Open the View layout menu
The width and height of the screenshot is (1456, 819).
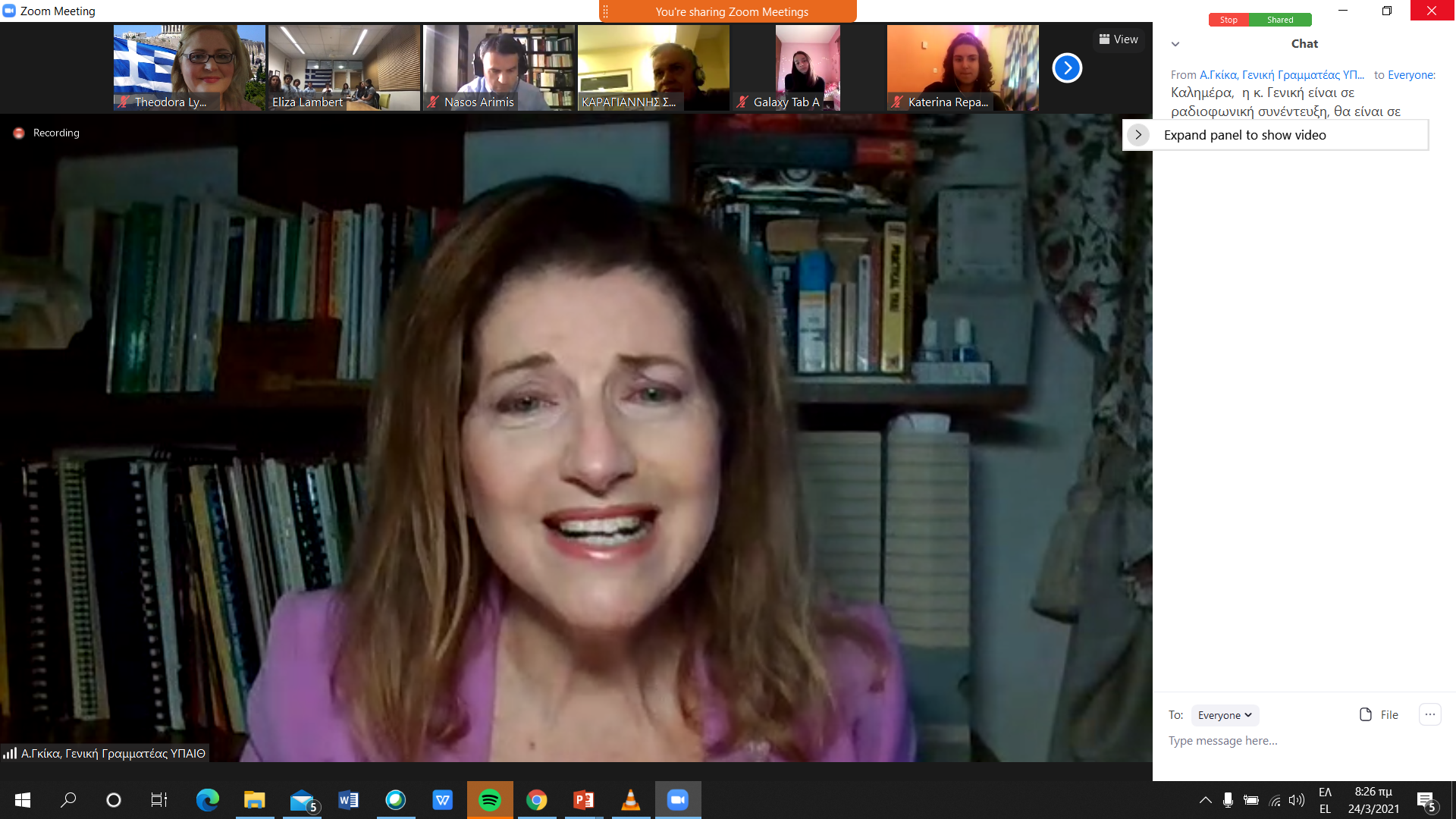[1119, 39]
